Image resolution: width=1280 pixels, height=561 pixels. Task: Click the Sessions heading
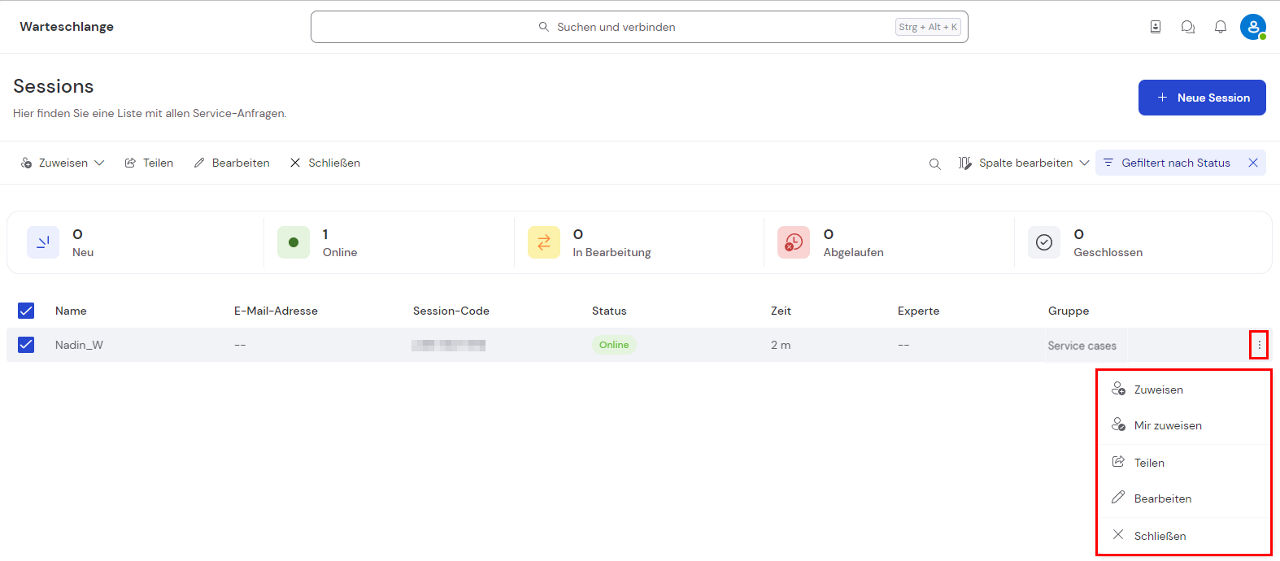[53, 86]
